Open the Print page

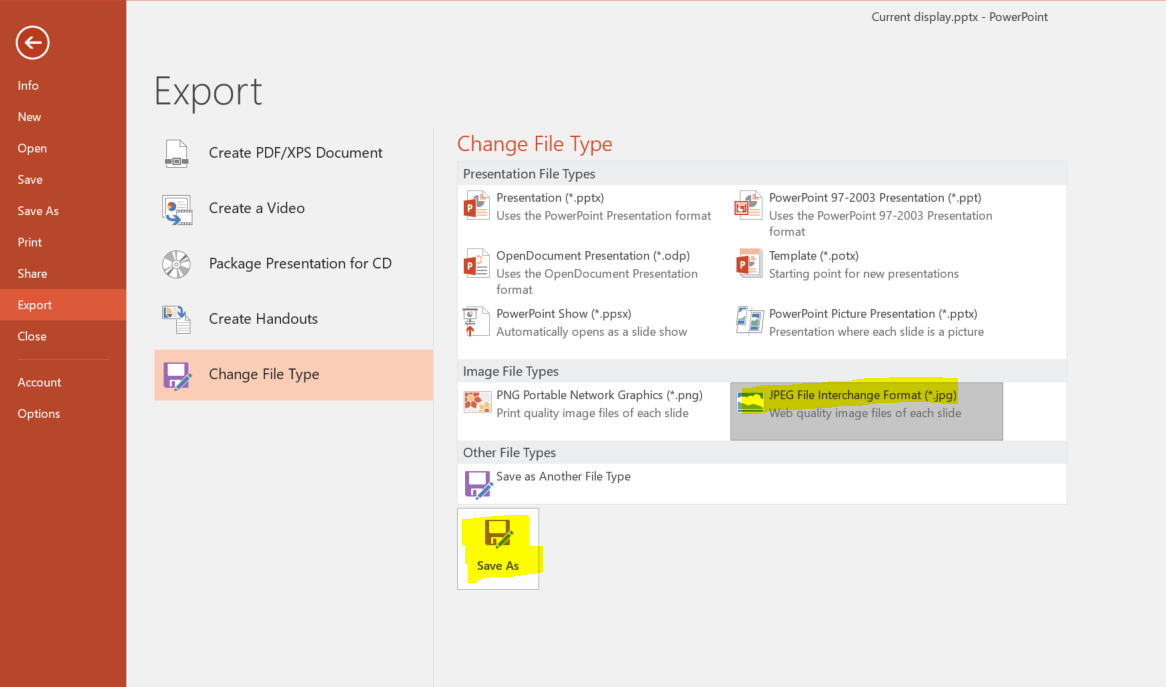click(63, 242)
